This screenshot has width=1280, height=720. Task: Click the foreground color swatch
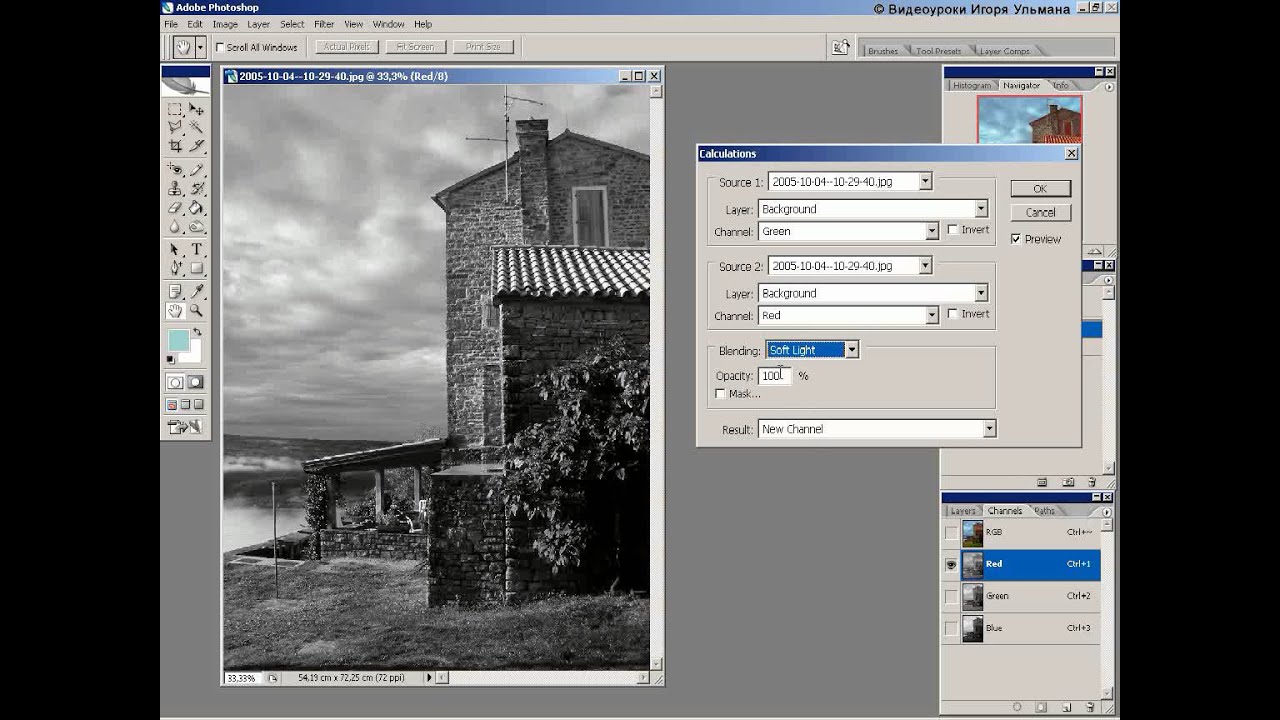(178, 341)
